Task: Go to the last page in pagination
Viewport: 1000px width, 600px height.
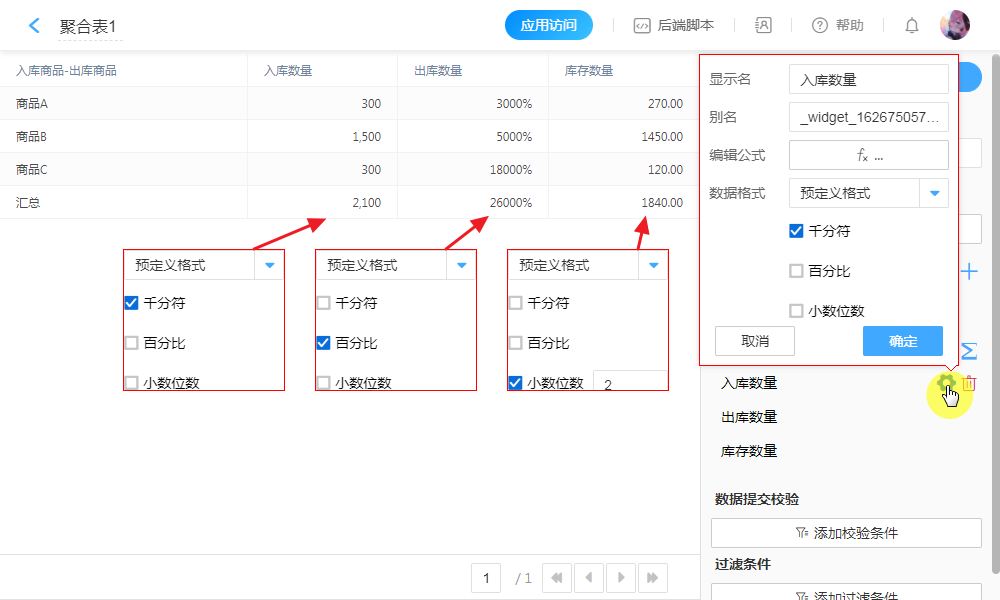Action: (653, 577)
